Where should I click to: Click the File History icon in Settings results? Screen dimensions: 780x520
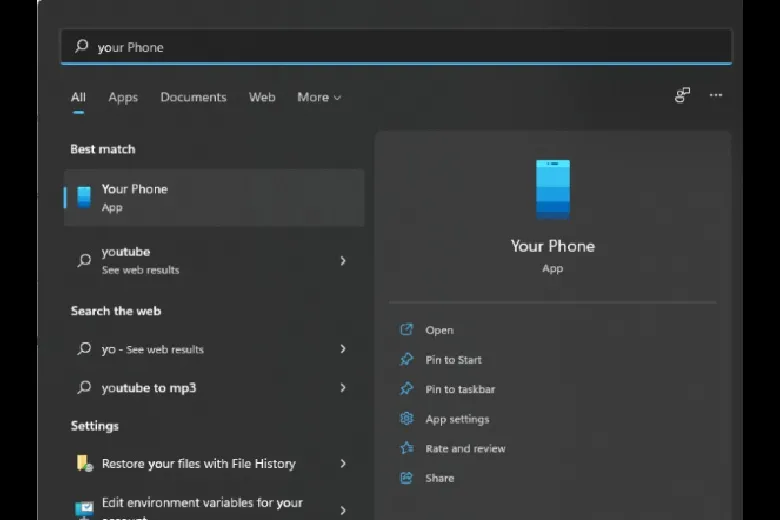(x=85, y=464)
